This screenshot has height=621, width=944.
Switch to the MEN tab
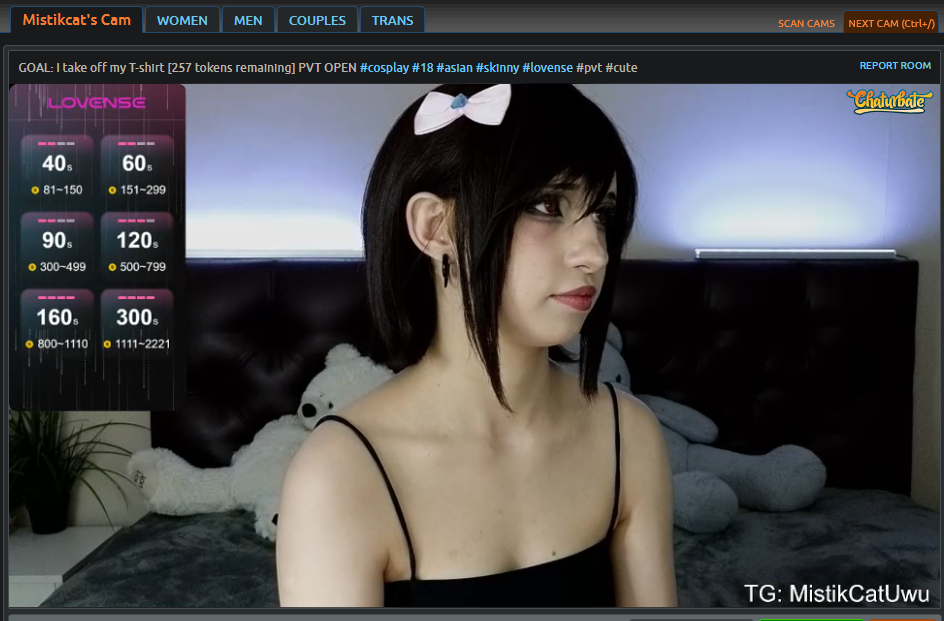248,20
